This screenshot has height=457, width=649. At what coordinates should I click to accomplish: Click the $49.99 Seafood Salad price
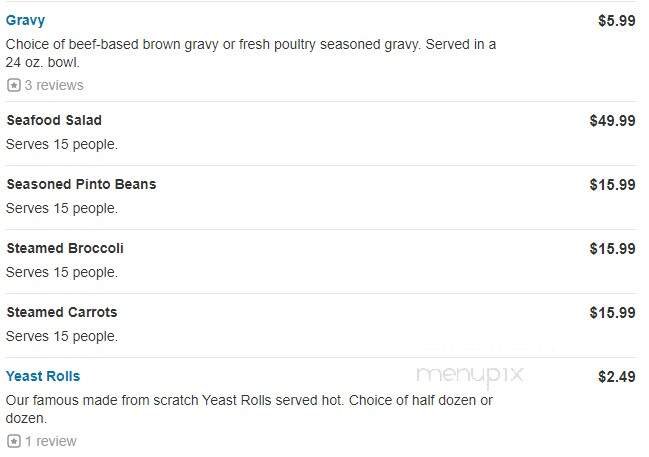(x=612, y=120)
